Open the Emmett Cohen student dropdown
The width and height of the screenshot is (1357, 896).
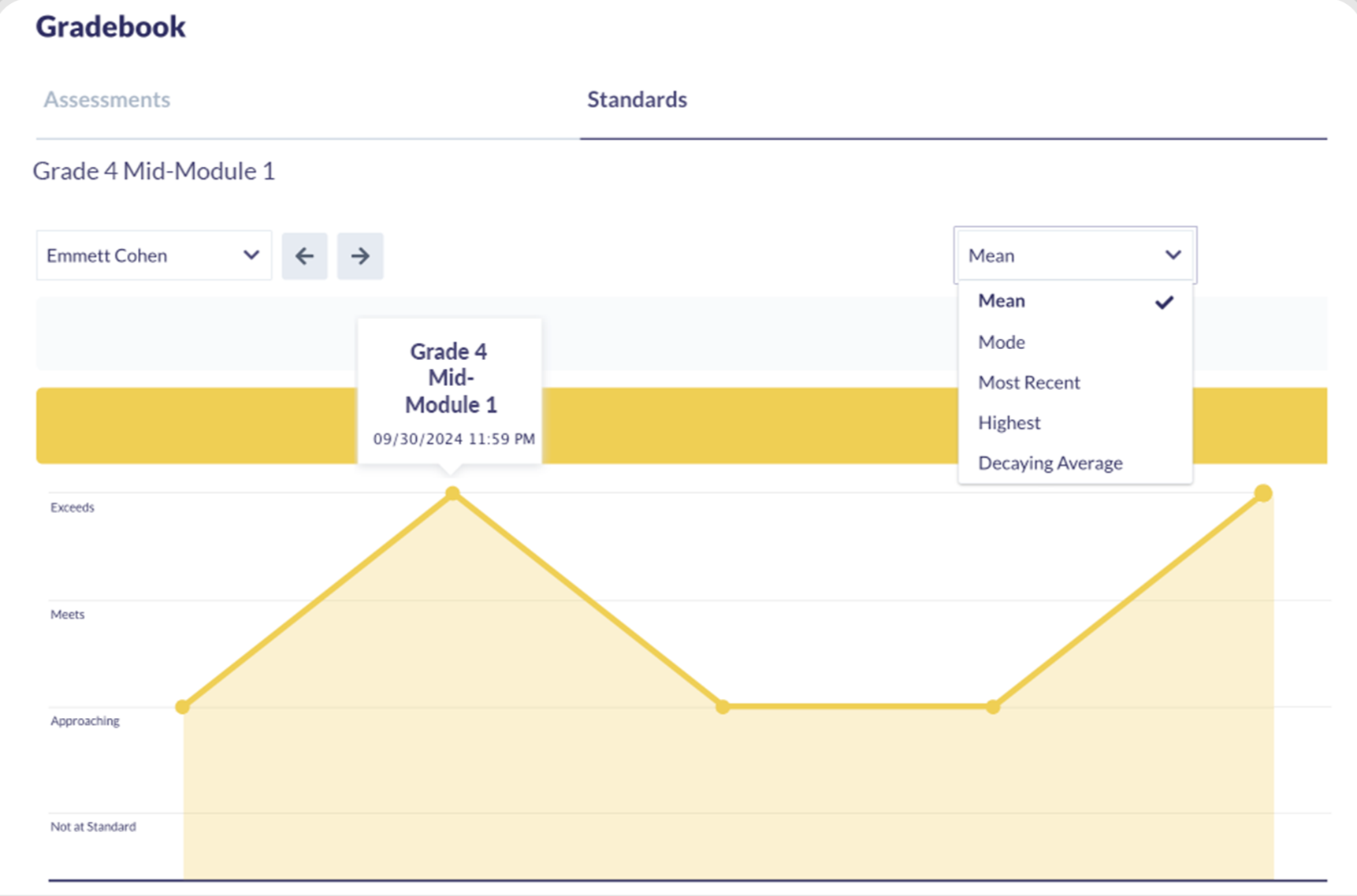click(154, 255)
